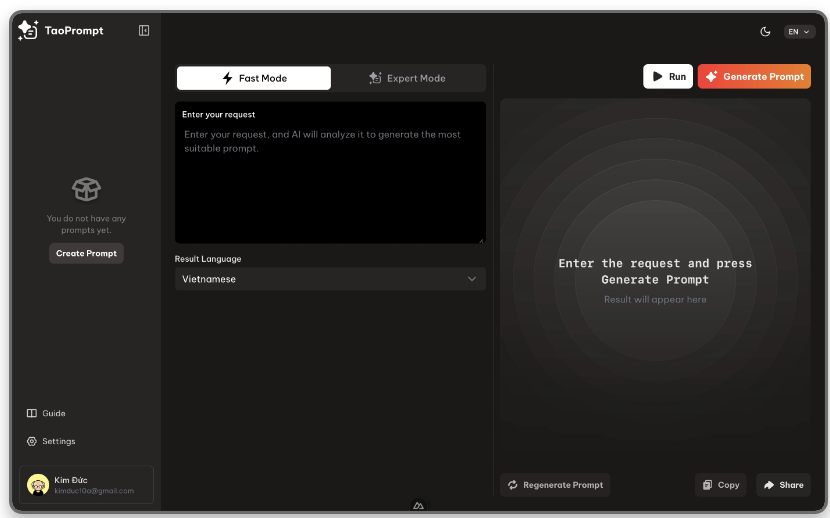The image size is (830, 518).
Task: Click the triangular logo at the bottom center
Action: pyautogui.click(x=418, y=506)
